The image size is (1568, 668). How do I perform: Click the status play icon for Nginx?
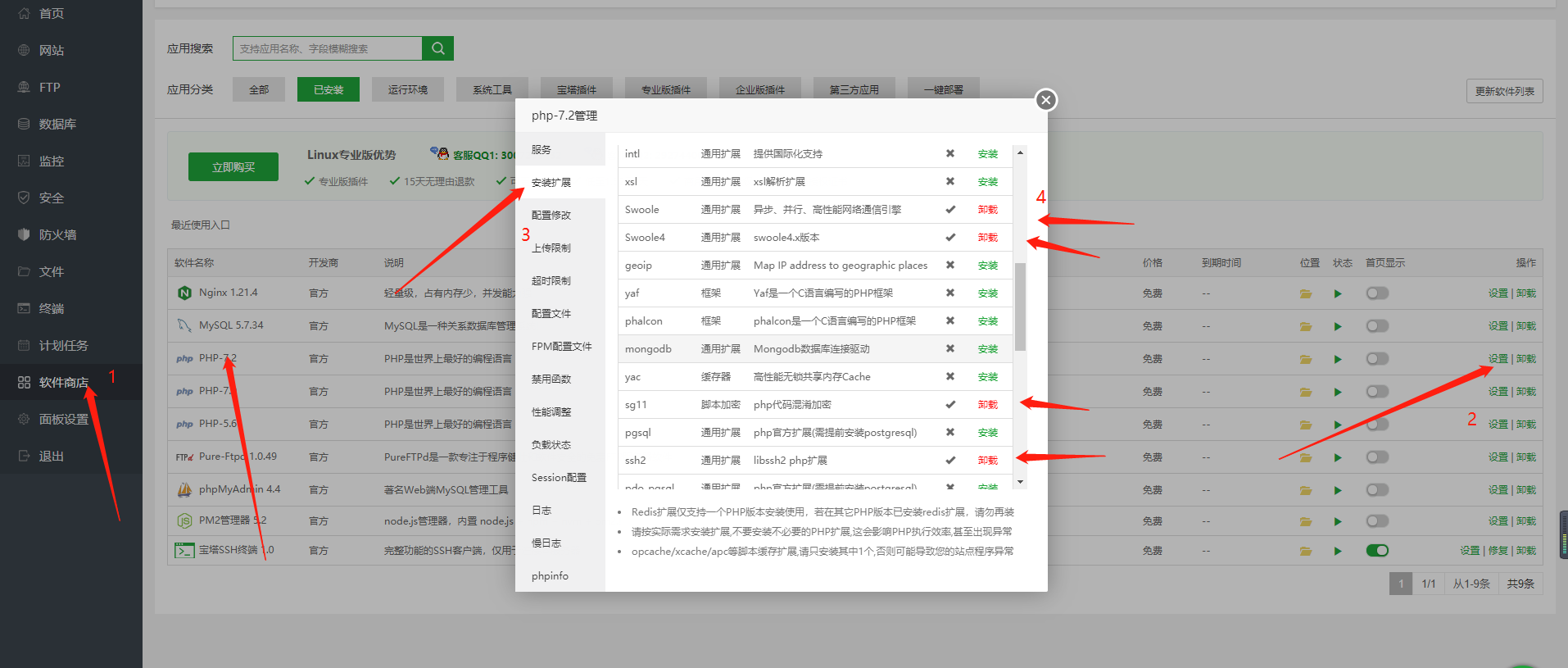[x=1338, y=293]
